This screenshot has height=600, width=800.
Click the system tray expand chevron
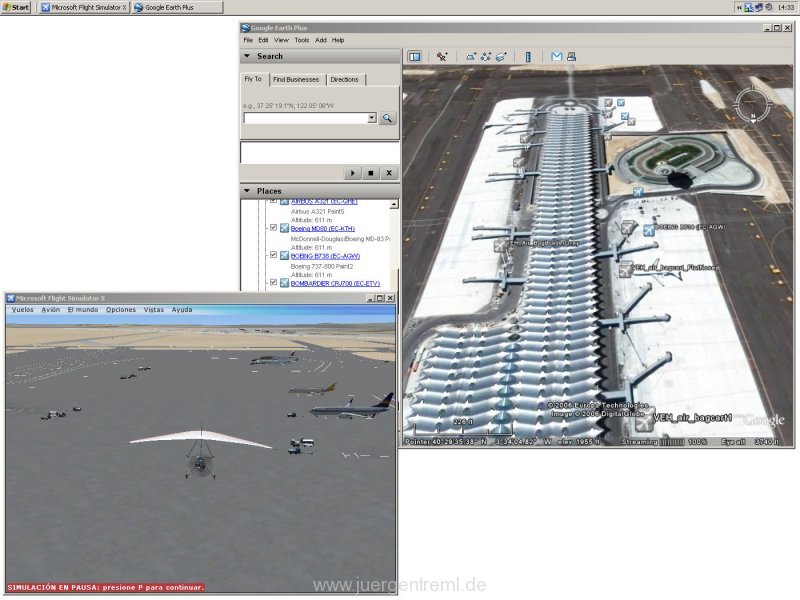[739, 7]
